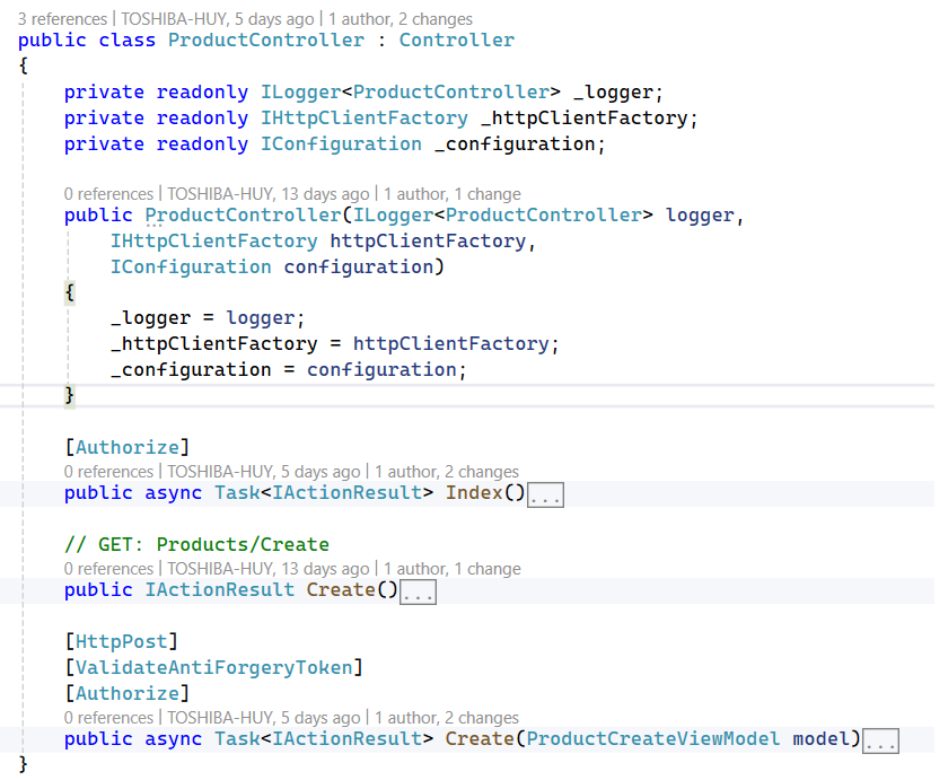Image resolution: width=936 pixels, height=780 pixels.
Task: Expand collapsed body of Create(ProductCreateViewModel model)
Action: [881, 741]
